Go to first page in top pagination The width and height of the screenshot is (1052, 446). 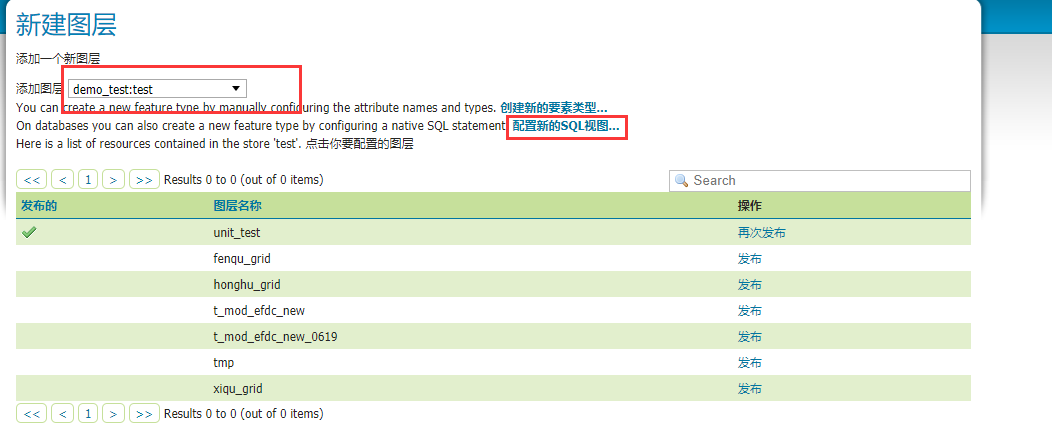[32, 180]
